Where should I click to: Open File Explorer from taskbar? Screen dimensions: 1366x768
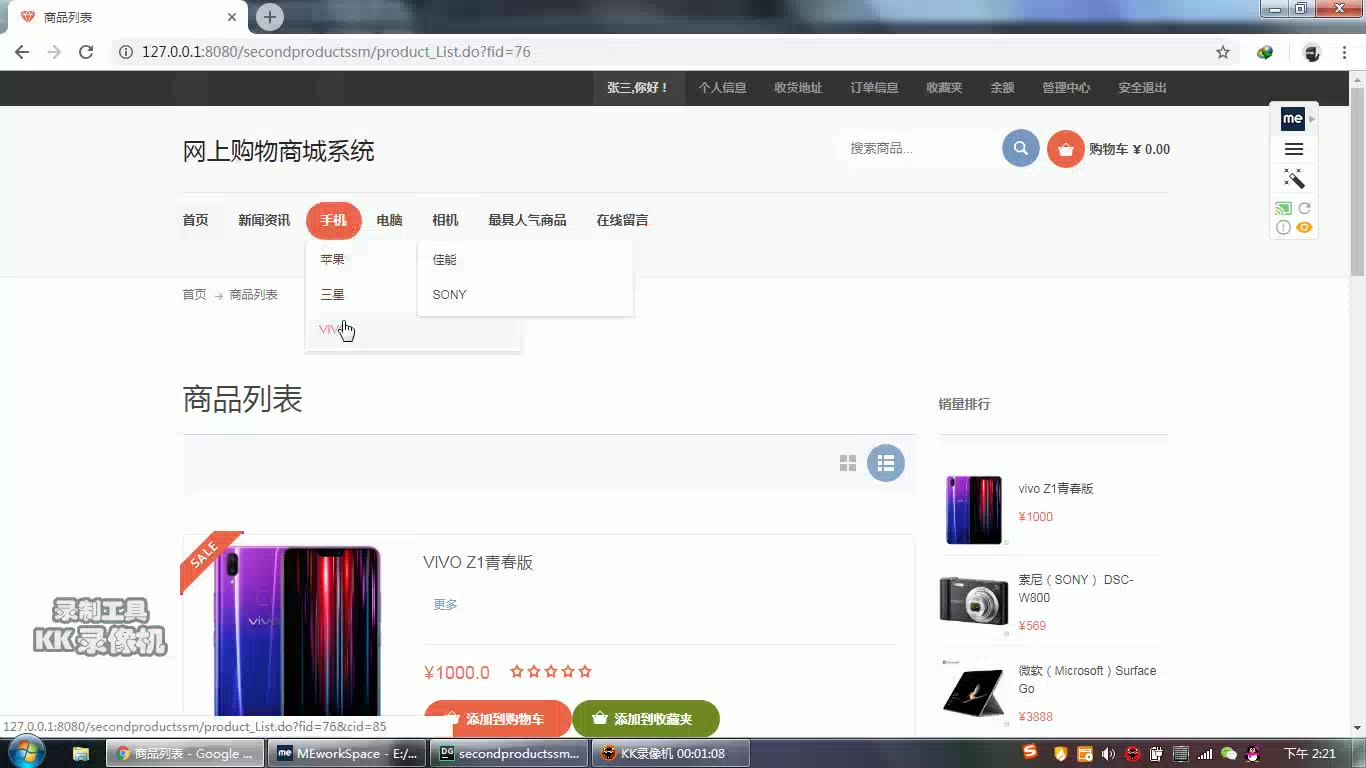pyautogui.click(x=81, y=753)
